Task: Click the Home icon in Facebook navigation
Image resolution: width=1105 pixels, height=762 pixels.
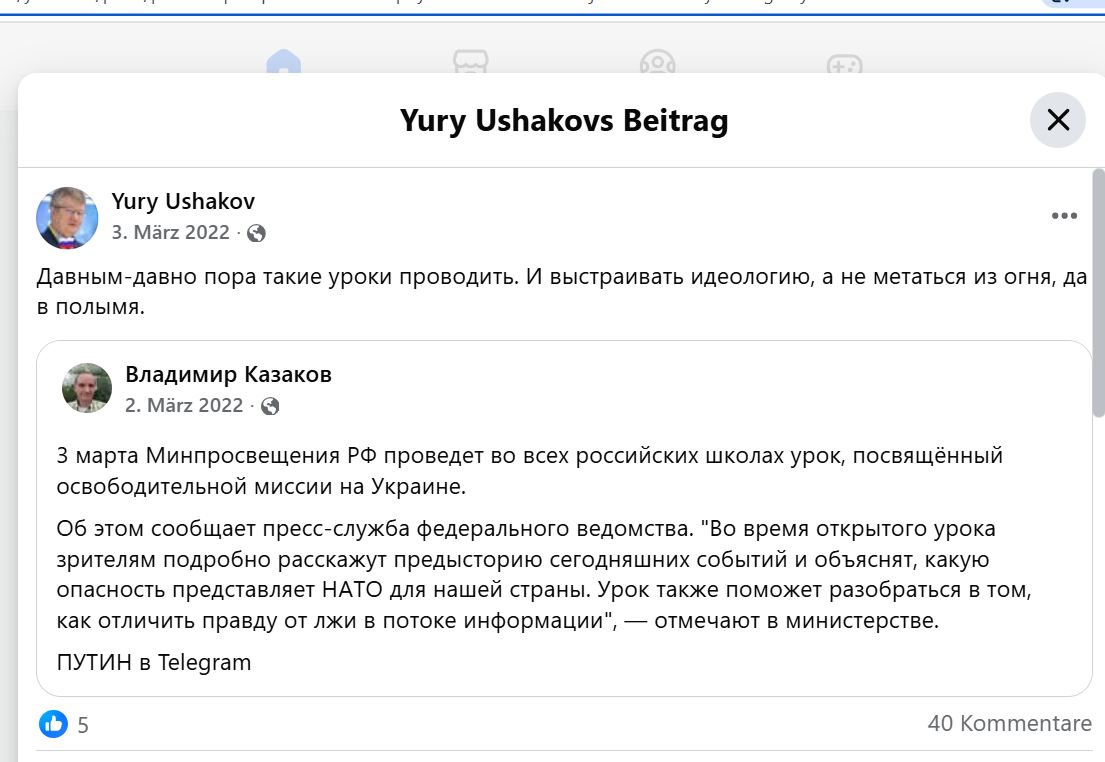Action: (x=284, y=61)
